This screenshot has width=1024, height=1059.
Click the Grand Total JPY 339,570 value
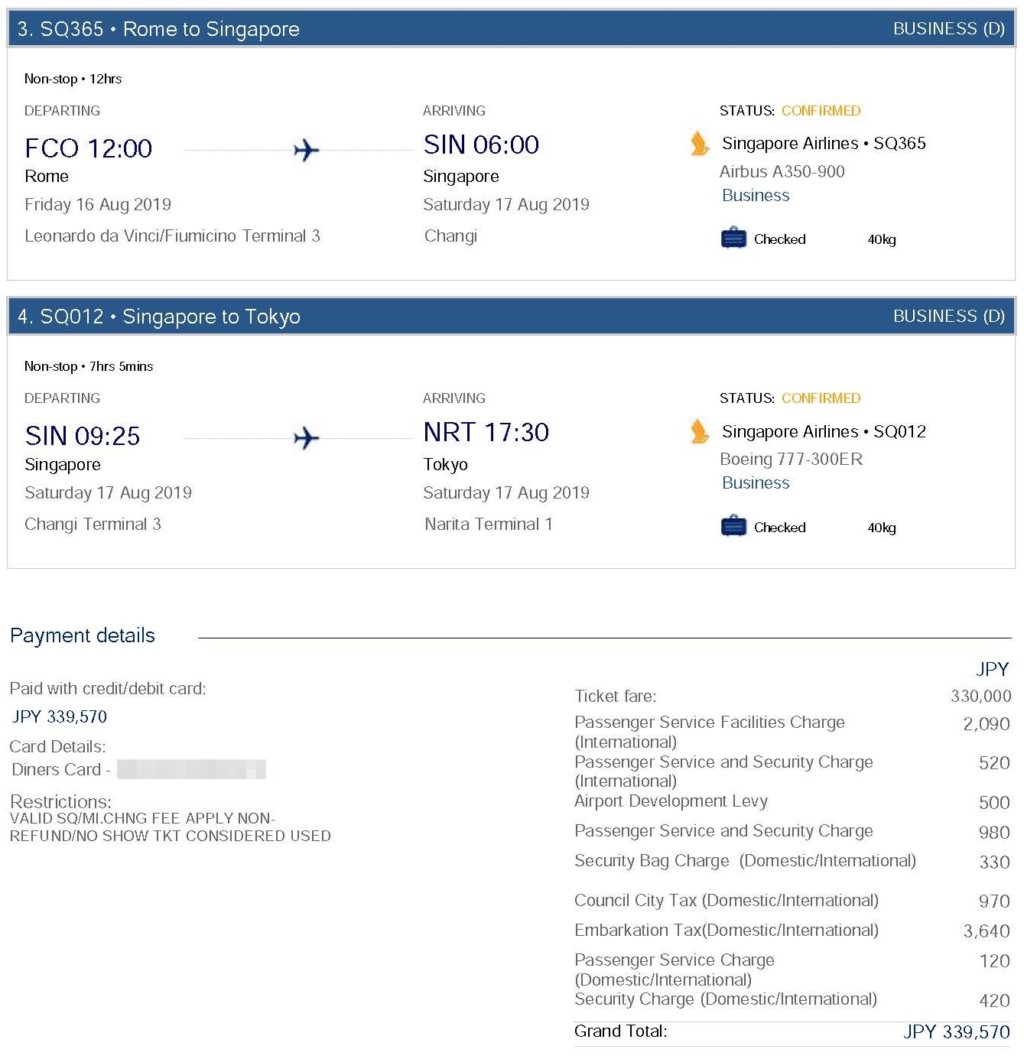[x=956, y=1032]
